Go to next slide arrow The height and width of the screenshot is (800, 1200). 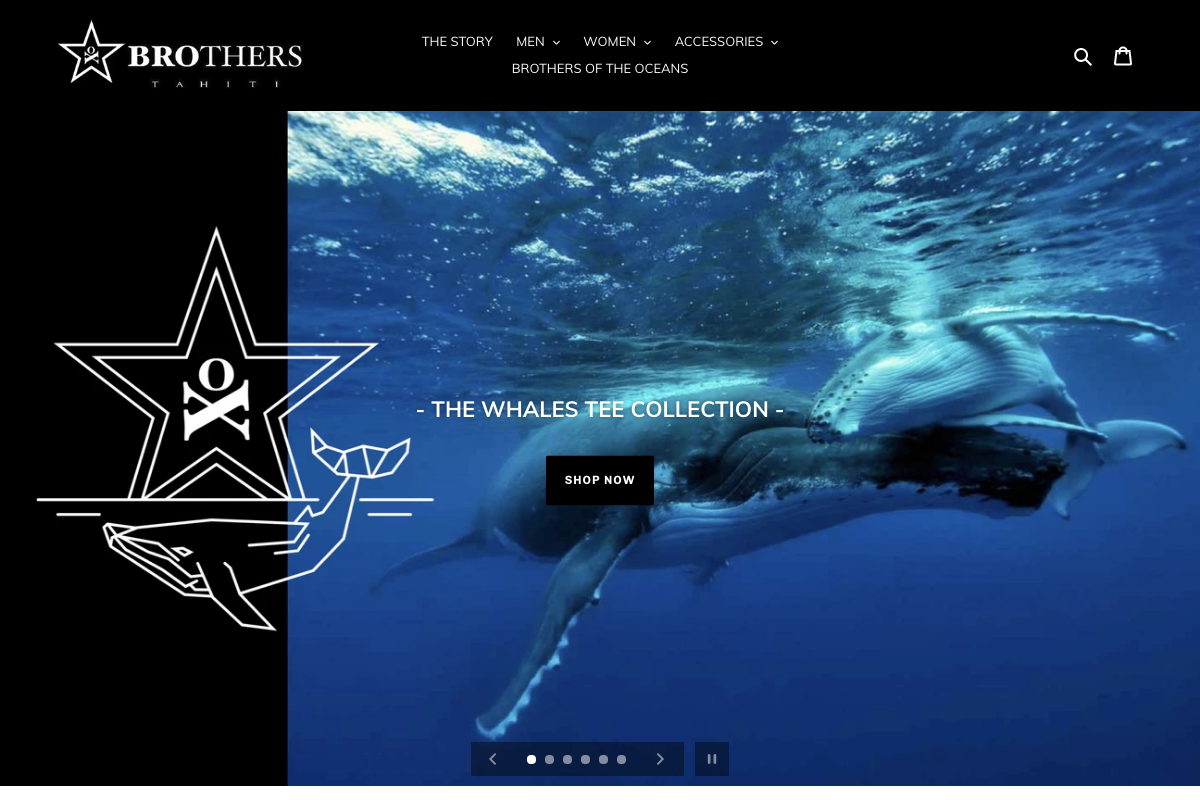pos(660,759)
